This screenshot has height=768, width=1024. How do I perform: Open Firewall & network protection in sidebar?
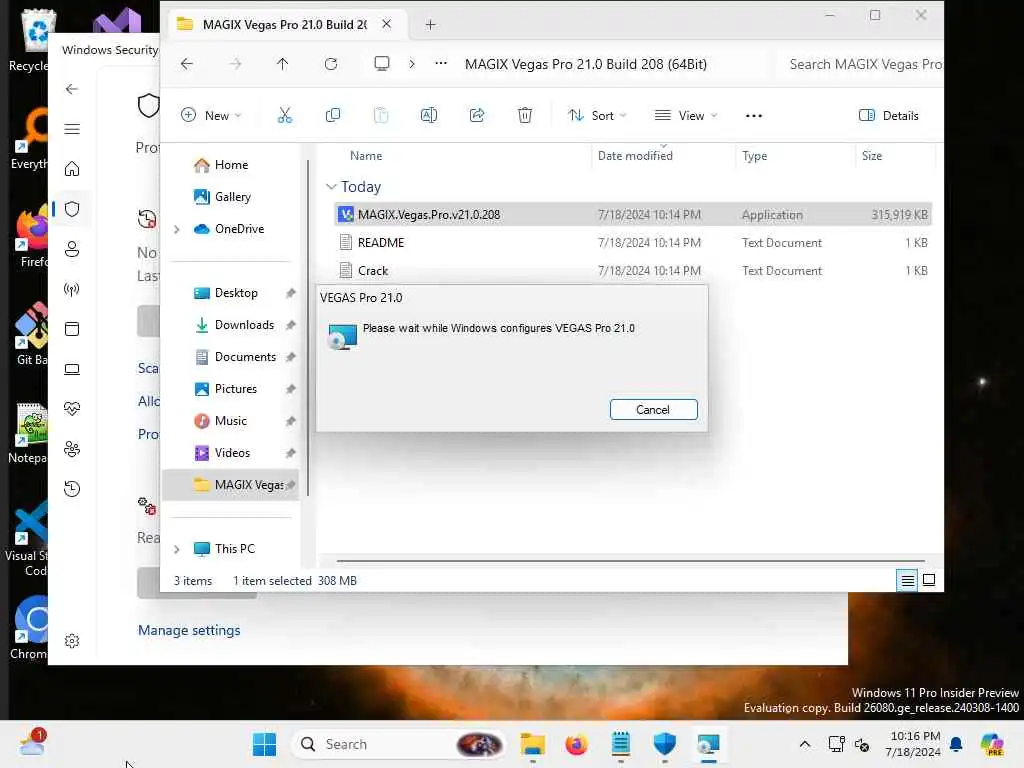[72, 289]
